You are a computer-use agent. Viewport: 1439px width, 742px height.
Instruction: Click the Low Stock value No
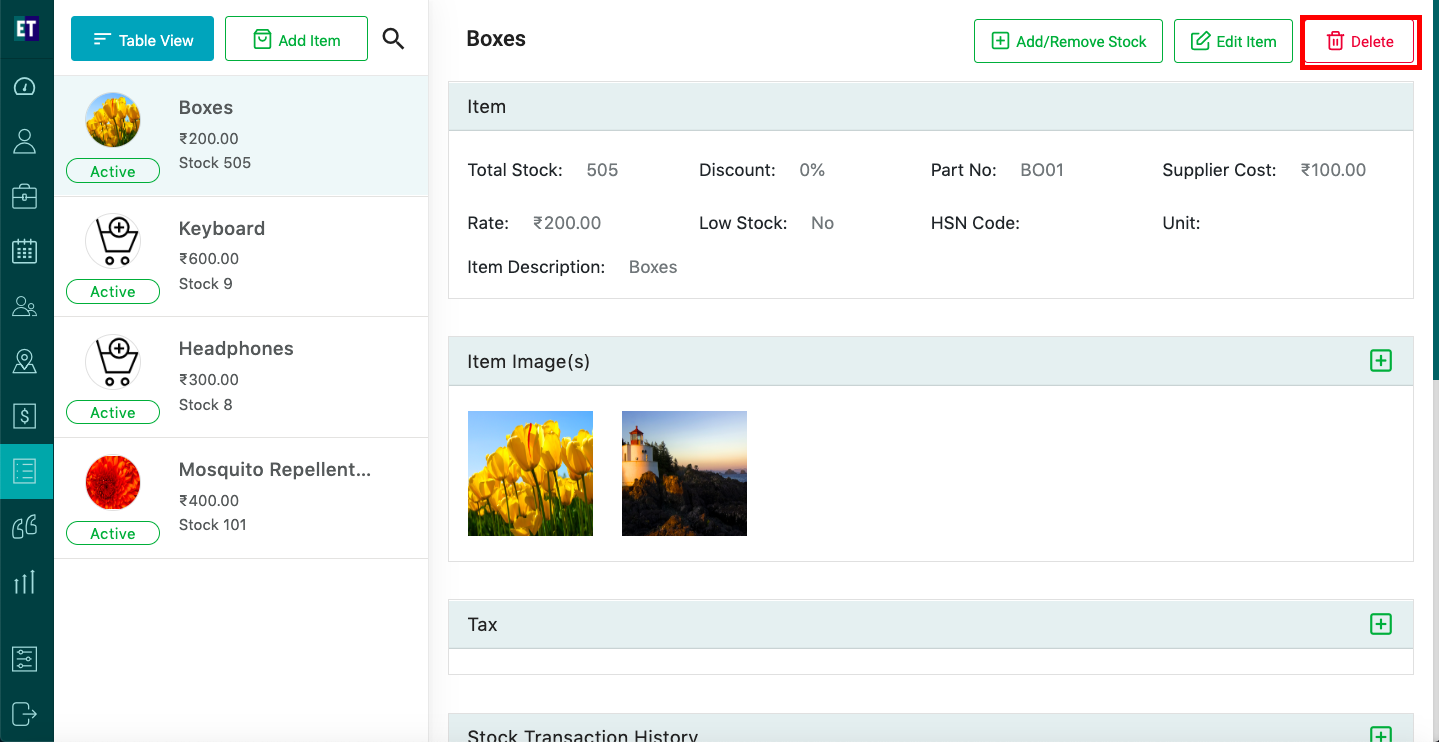(x=823, y=223)
